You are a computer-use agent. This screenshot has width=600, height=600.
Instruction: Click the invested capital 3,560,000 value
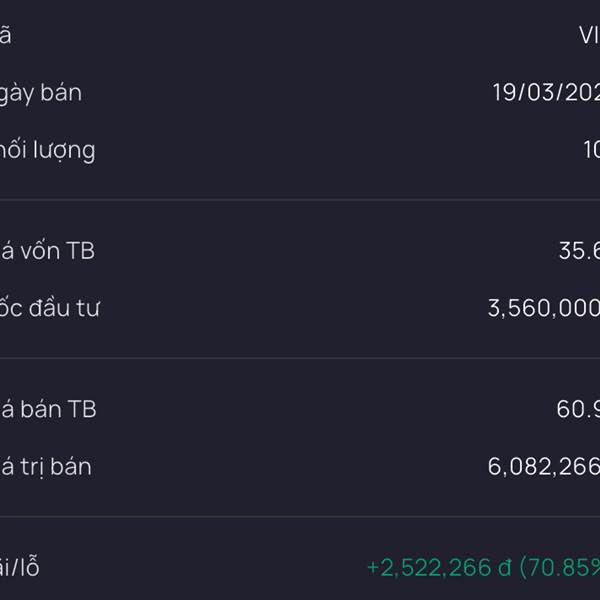click(x=544, y=308)
